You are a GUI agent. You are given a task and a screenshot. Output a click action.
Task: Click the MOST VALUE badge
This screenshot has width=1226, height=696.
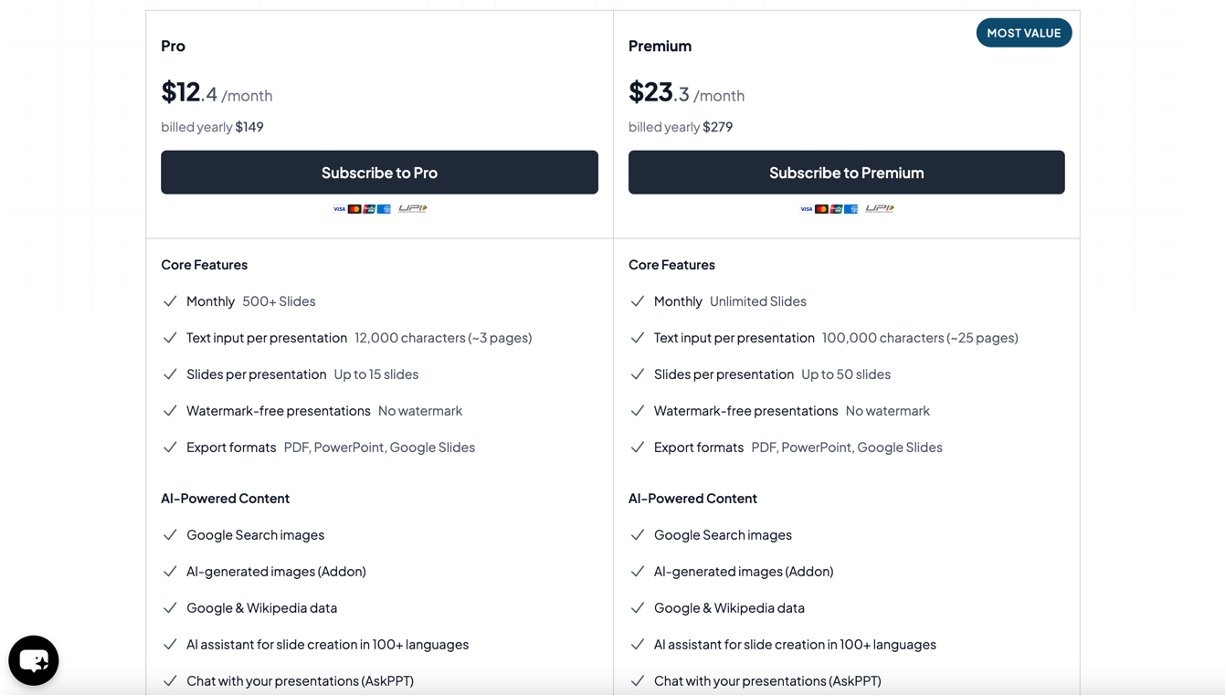click(1024, 33)
